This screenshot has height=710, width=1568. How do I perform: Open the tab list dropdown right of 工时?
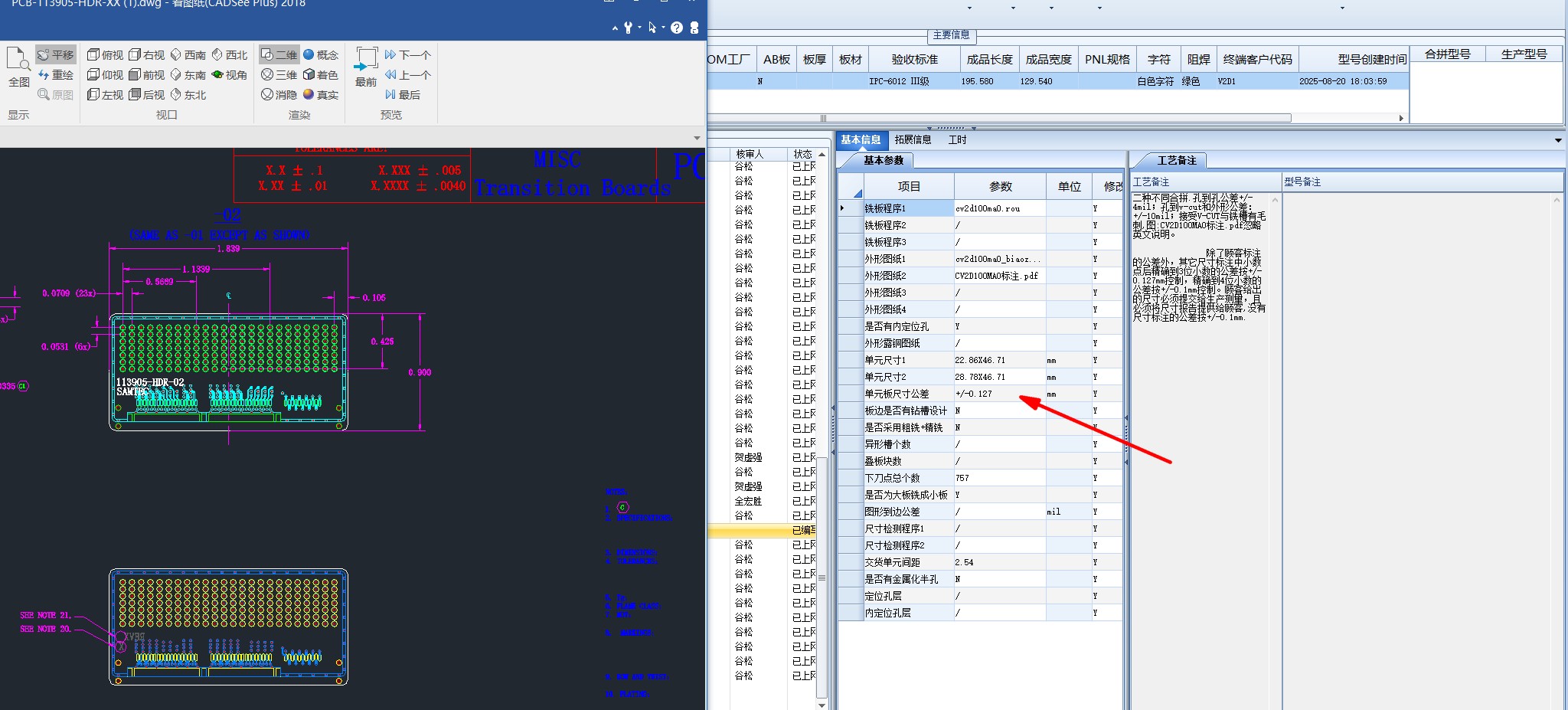[1558, 140]
